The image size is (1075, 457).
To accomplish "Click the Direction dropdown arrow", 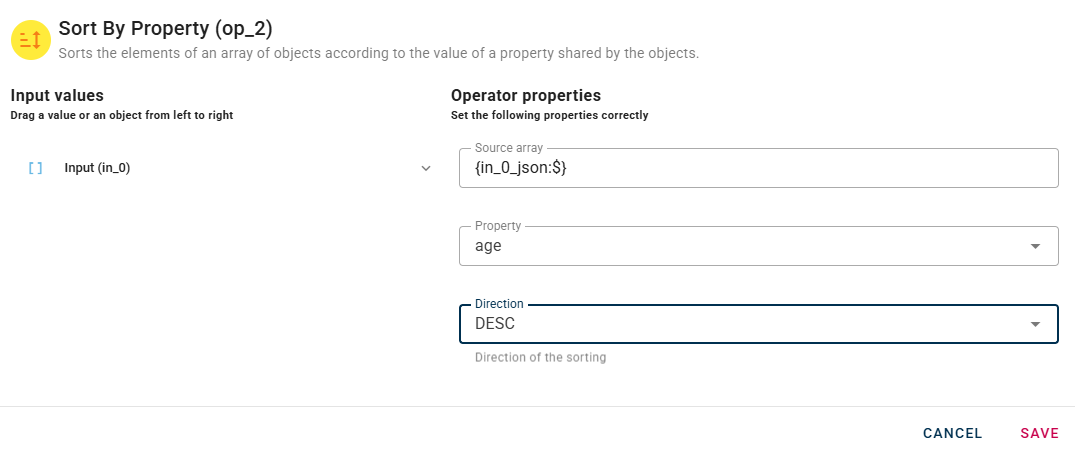I will pos(1035,324).
